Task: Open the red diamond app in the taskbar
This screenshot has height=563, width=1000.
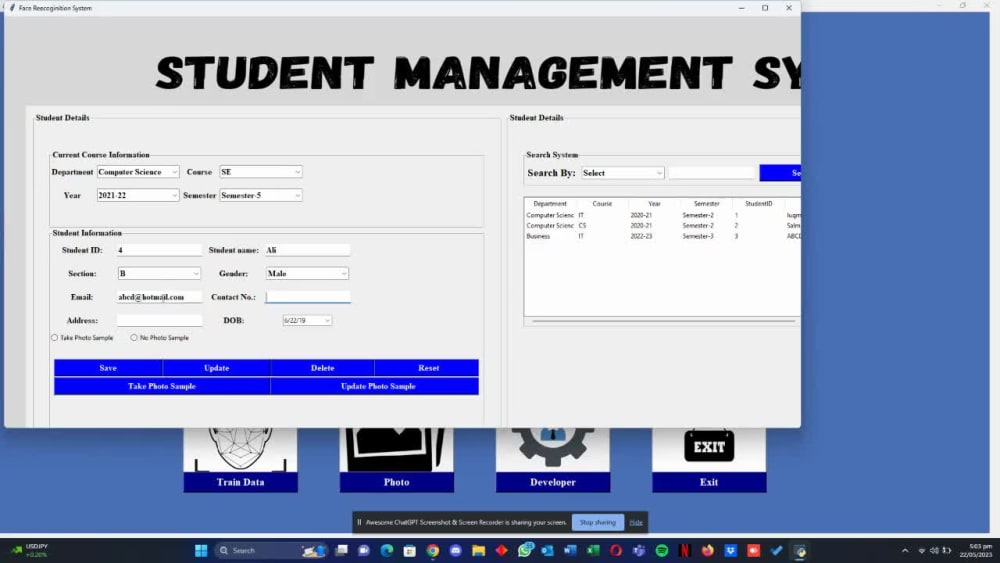Action: click(501, 550)
